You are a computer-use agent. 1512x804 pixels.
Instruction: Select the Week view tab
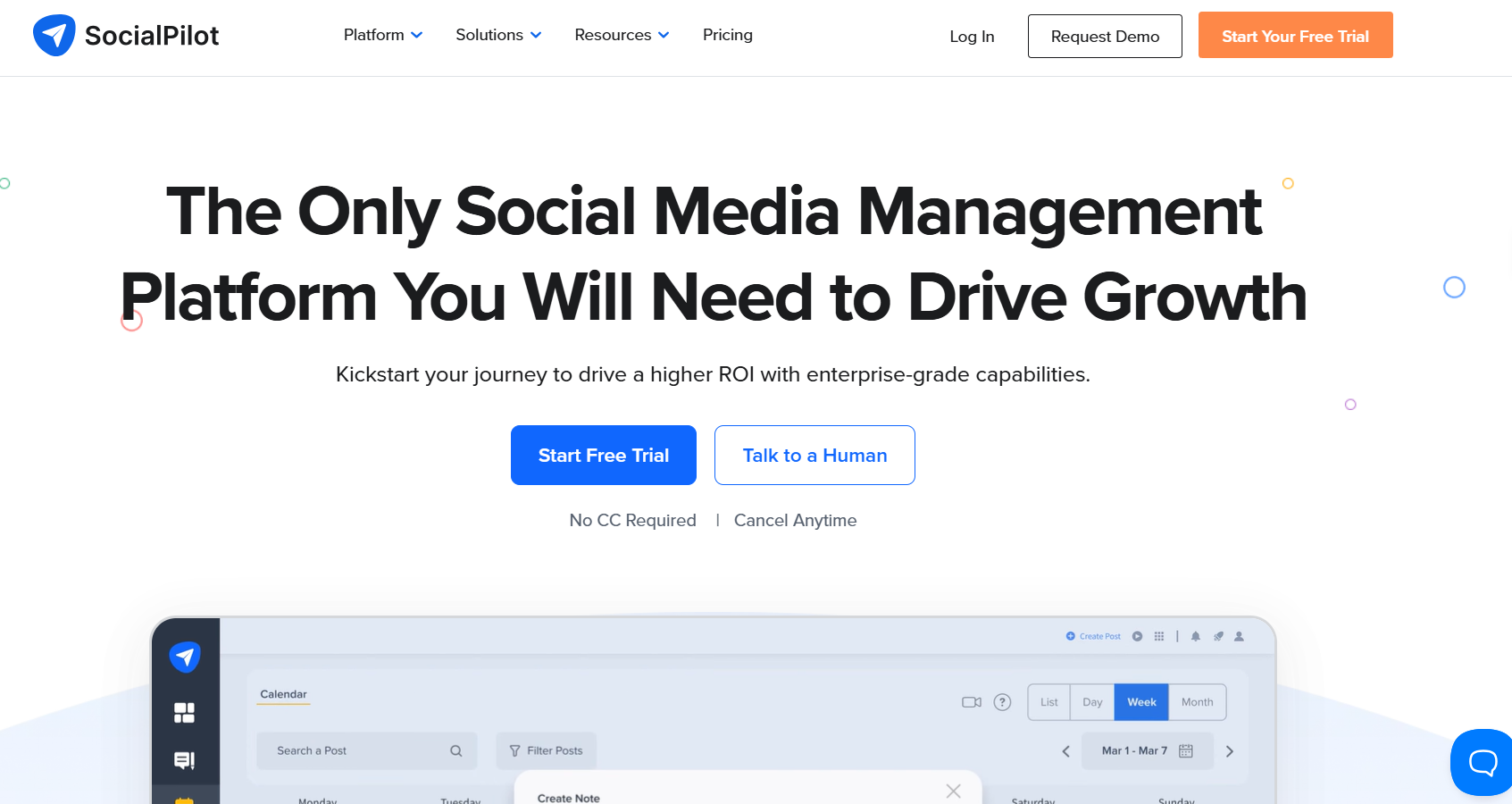pyautogui.click(x=1141, y=702)
